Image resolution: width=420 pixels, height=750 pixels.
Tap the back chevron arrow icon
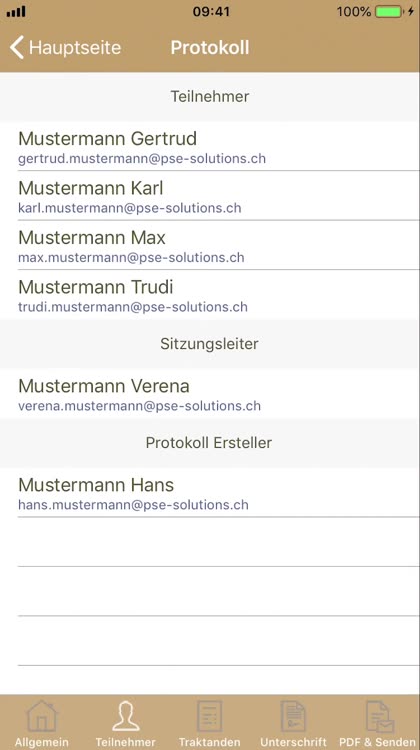tap(17, 48)
